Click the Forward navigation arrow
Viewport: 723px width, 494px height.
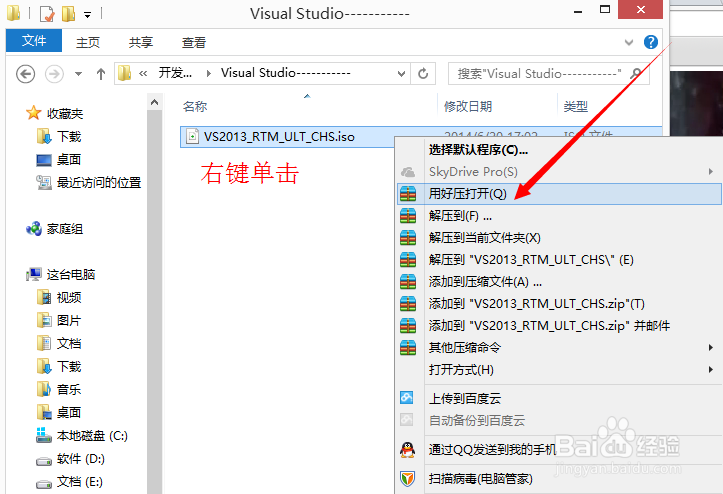click(54, 74)
